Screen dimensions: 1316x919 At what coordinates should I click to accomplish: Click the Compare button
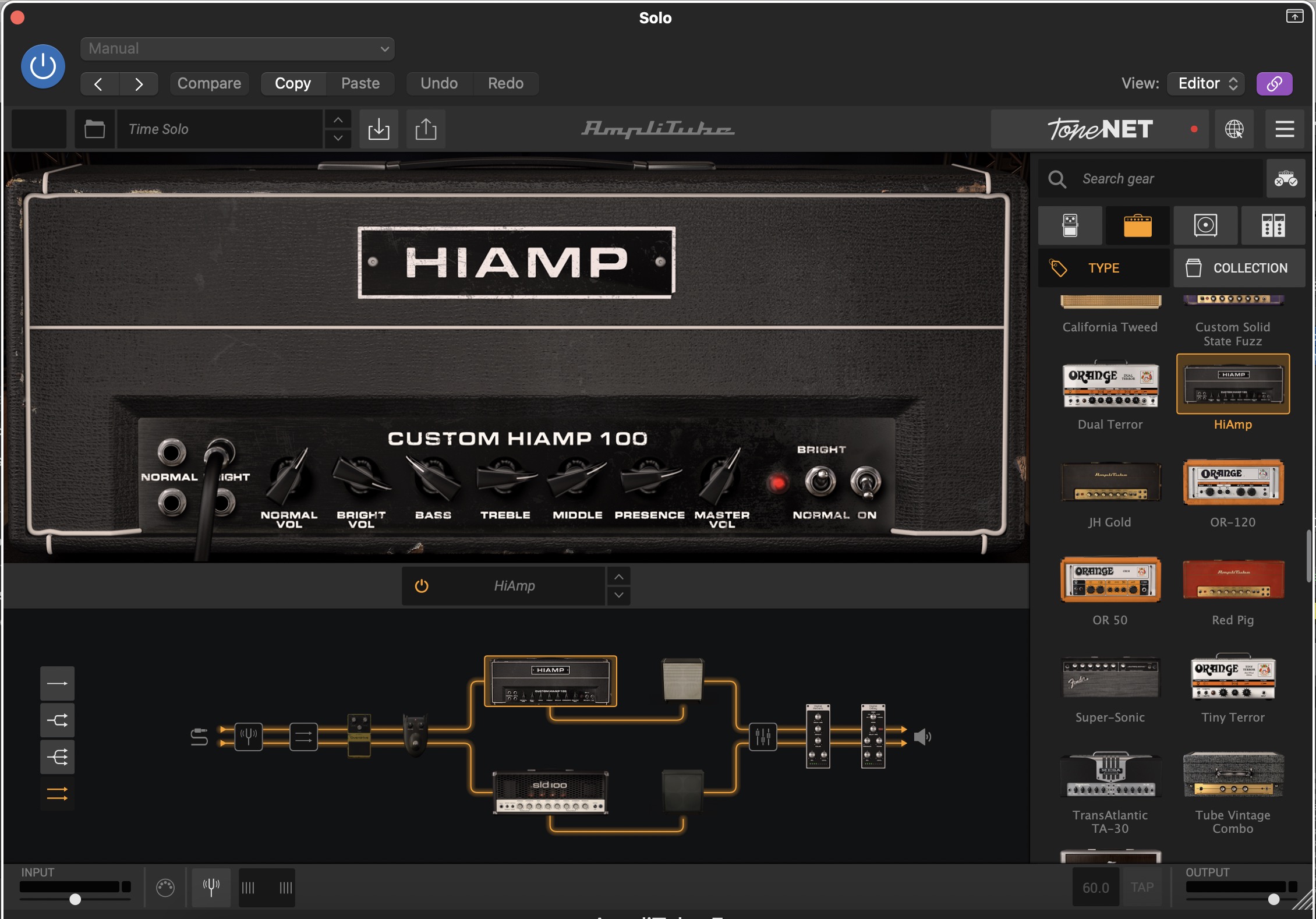click(x=209, y=83)
